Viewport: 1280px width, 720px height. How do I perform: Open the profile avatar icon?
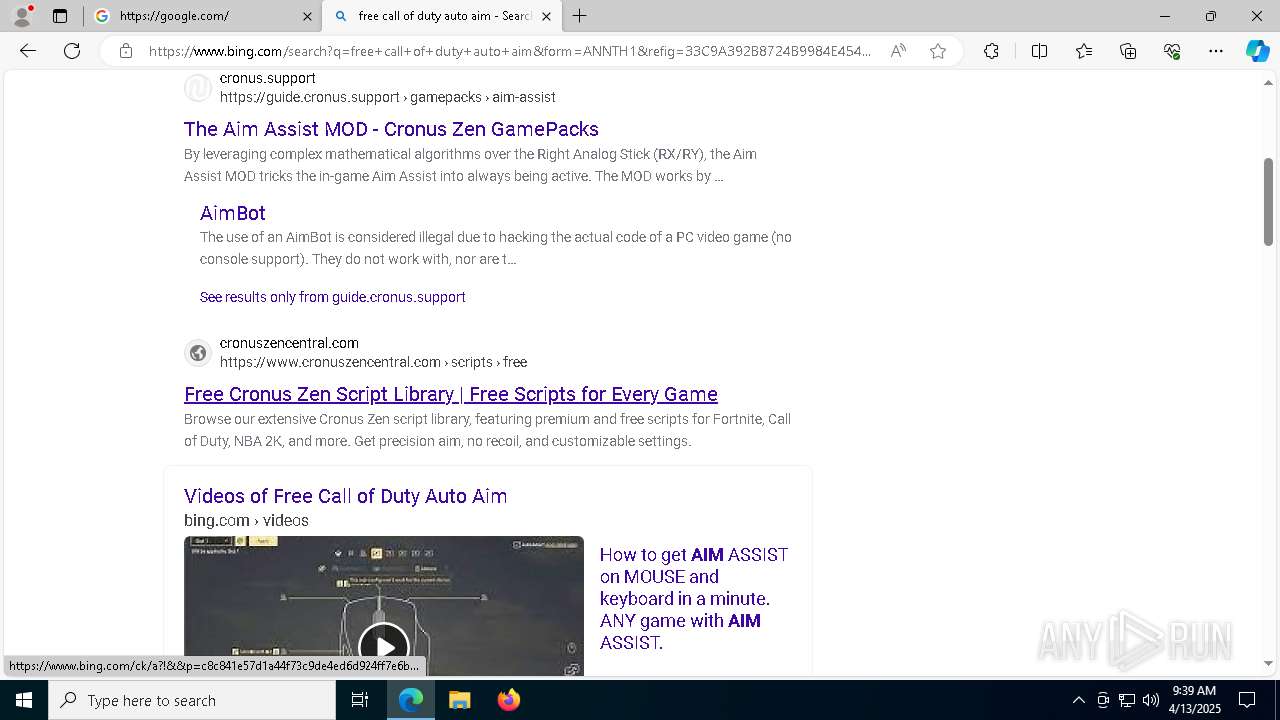click(x=22, y=16)
